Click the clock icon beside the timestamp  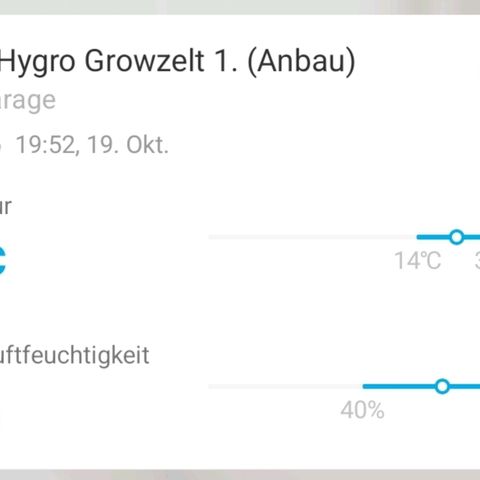[x=1, y=146]
